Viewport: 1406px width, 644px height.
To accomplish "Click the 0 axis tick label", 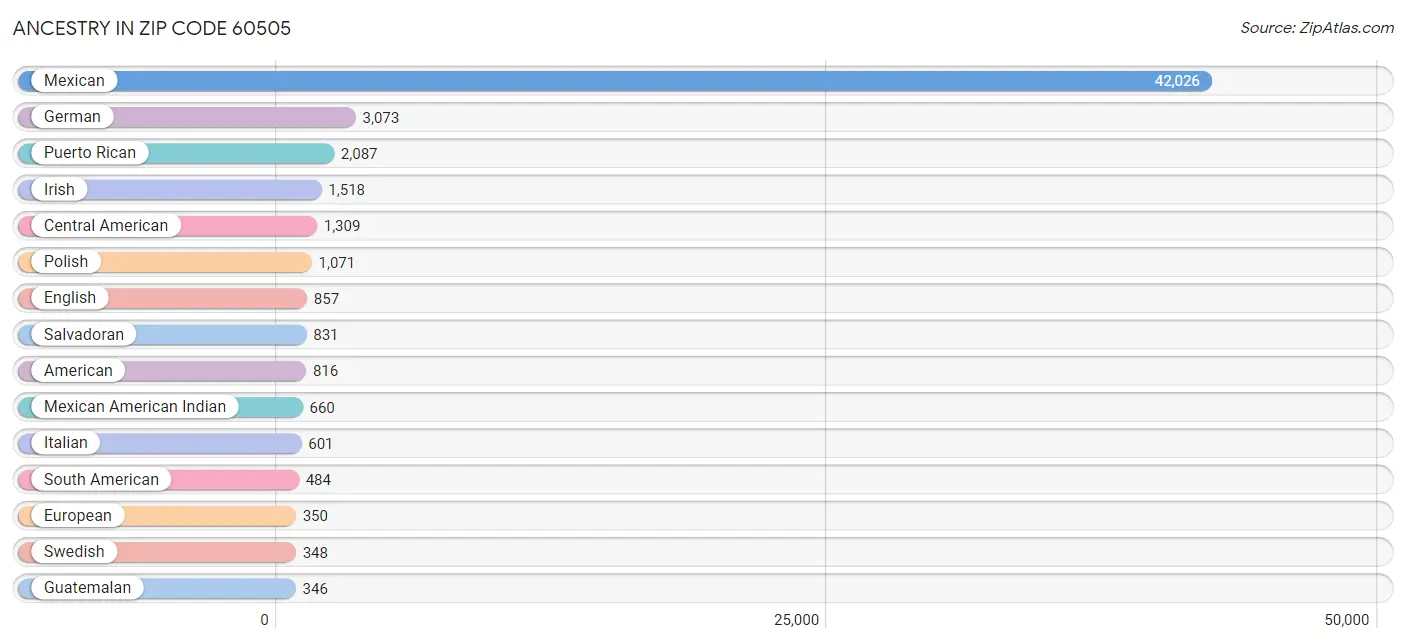I will (x=265, y=620).
